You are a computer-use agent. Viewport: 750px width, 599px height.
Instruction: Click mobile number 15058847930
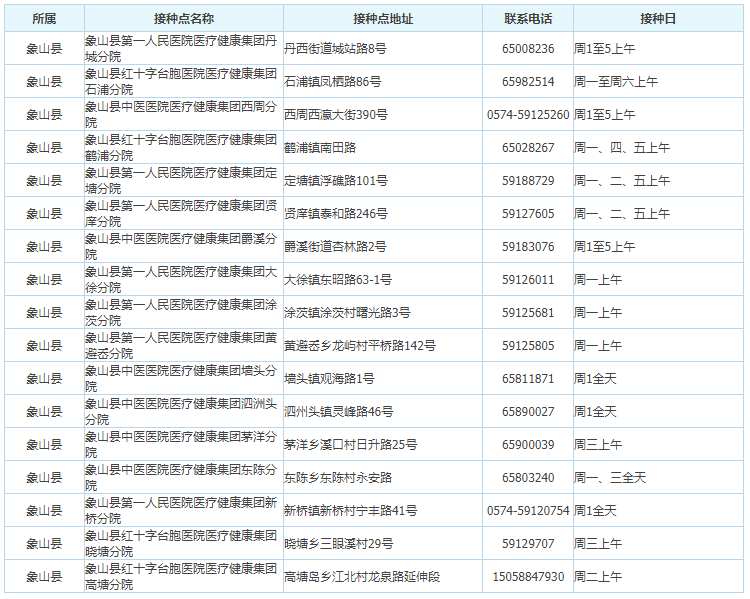(x=528, y=577)
